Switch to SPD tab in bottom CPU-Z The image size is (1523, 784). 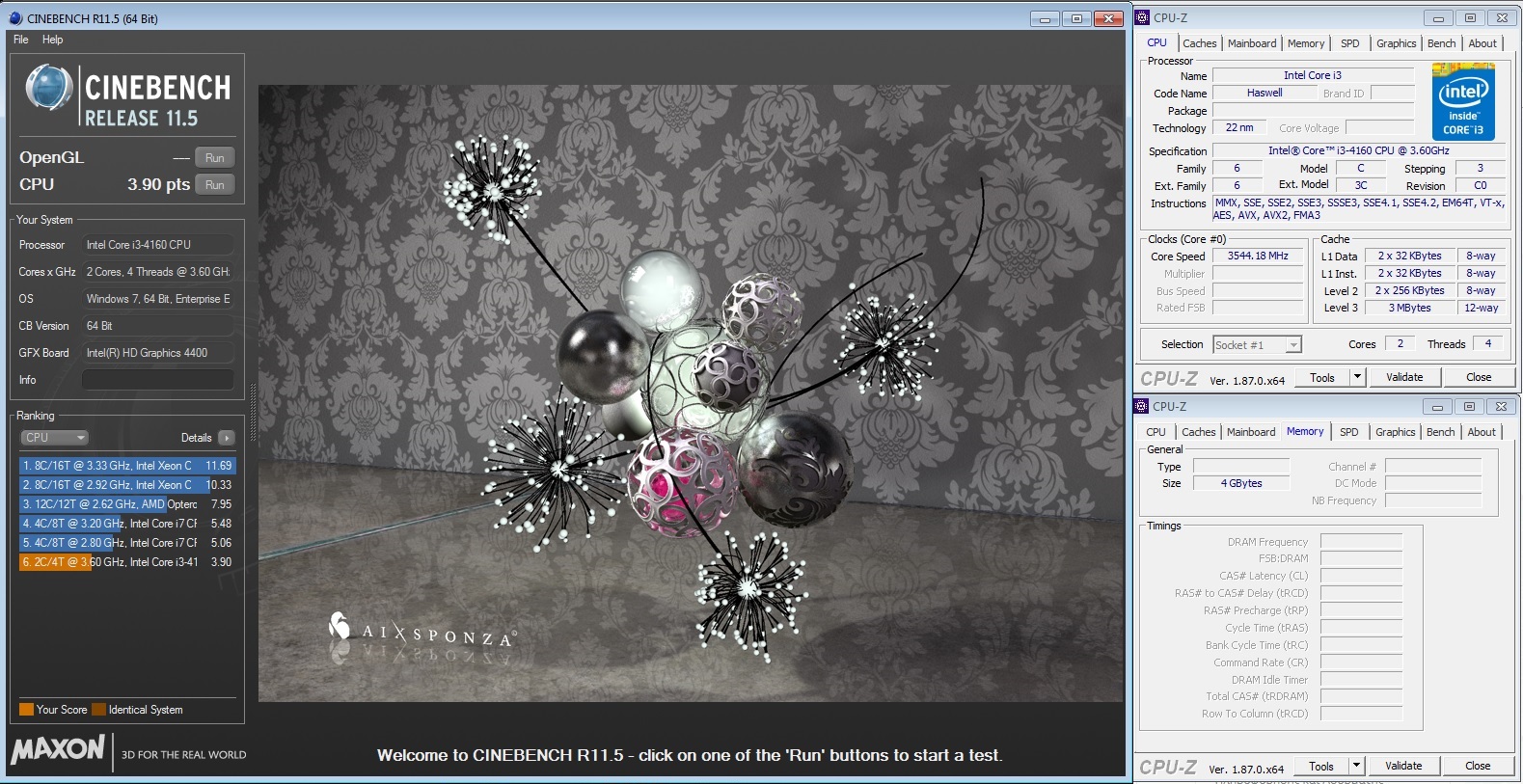(1349, 432)
